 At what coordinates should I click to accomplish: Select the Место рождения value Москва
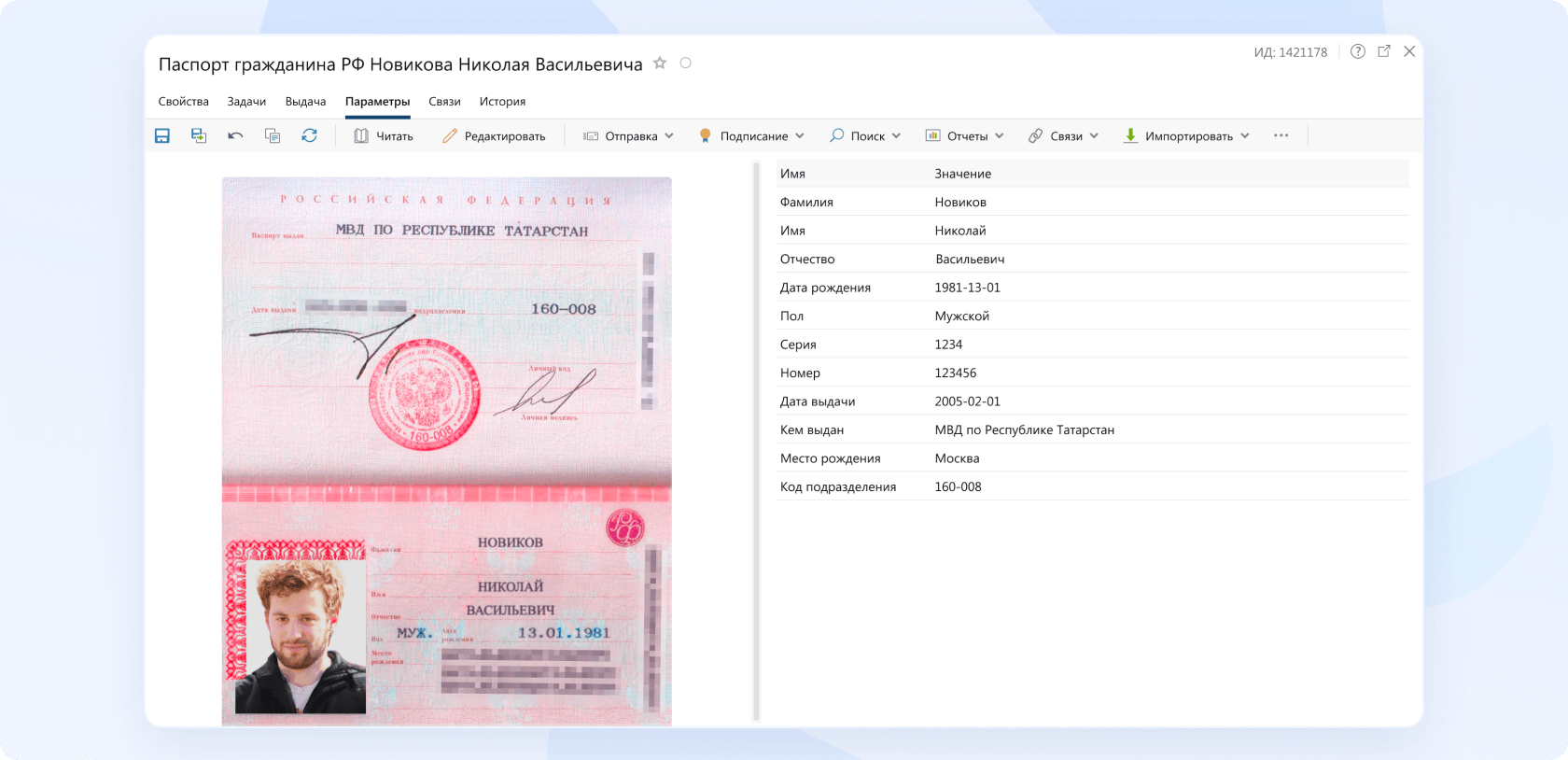tap(957, 458)
